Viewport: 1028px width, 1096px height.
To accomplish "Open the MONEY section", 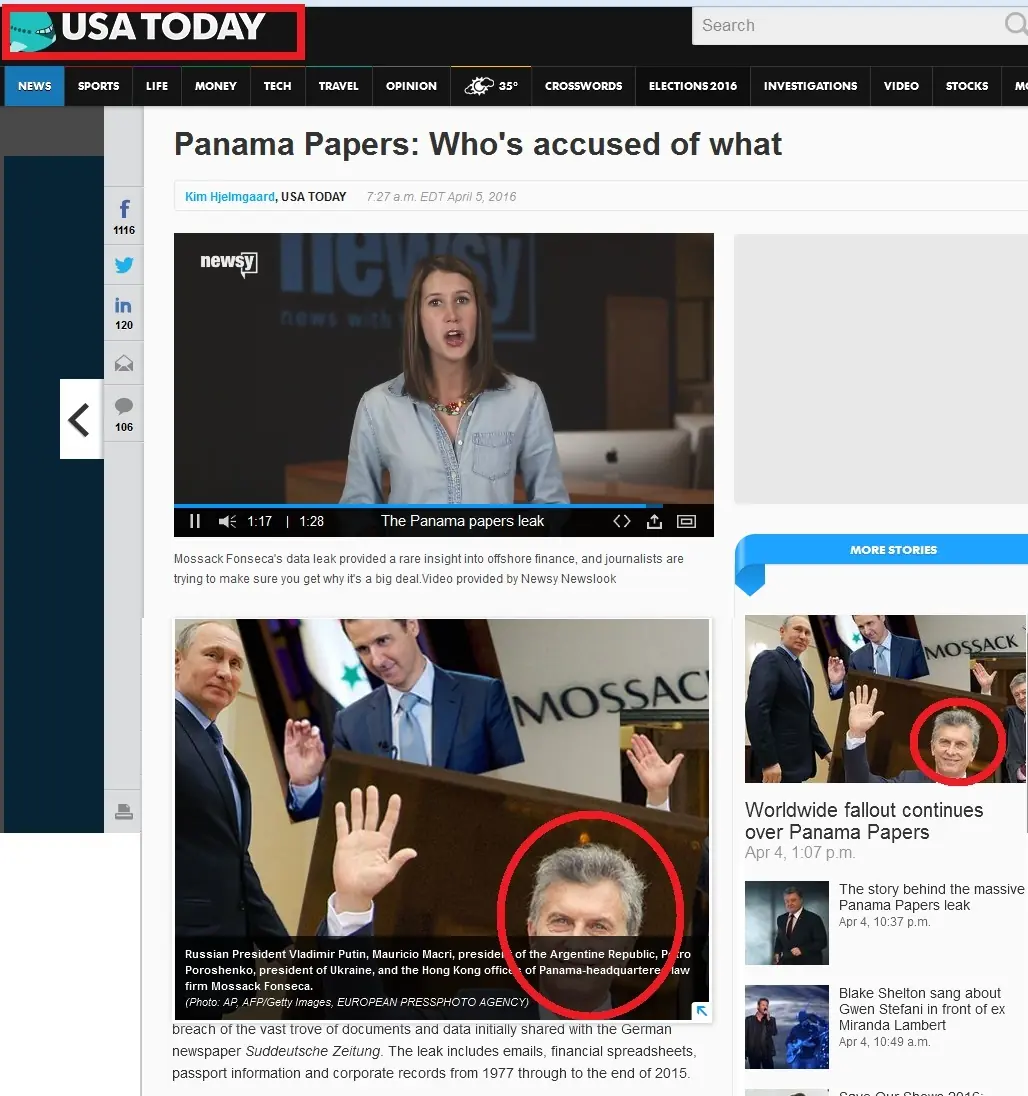I will pos(215,86).
